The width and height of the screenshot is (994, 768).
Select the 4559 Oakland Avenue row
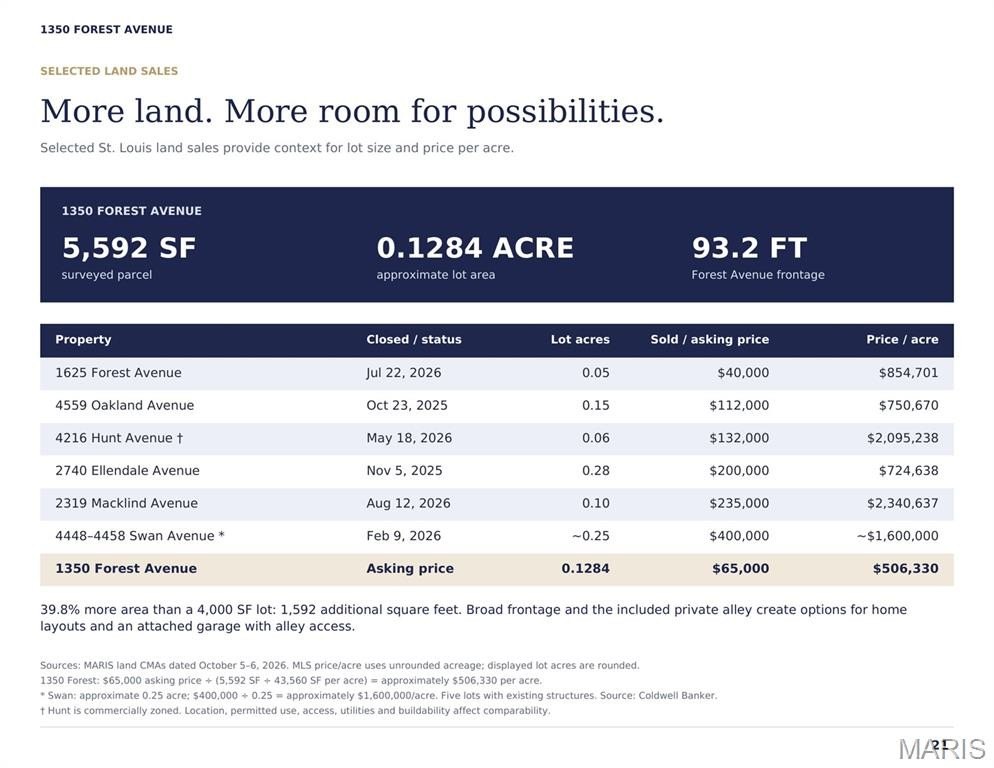click(496, 406)
